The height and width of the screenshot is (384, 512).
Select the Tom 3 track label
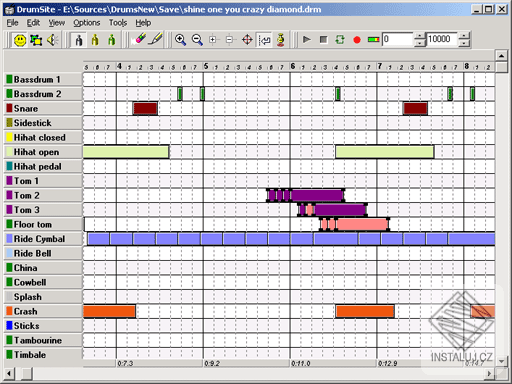click(43, 210)
